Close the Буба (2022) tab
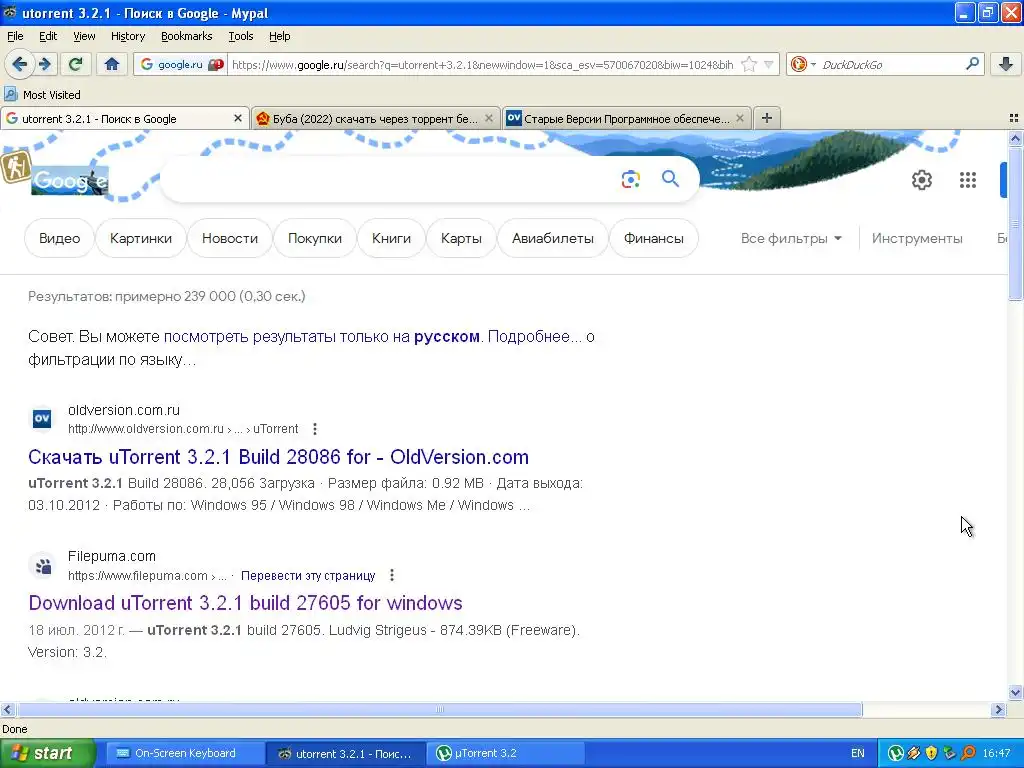The width and height of the screenshot is (1024, 768). point(488,118)
